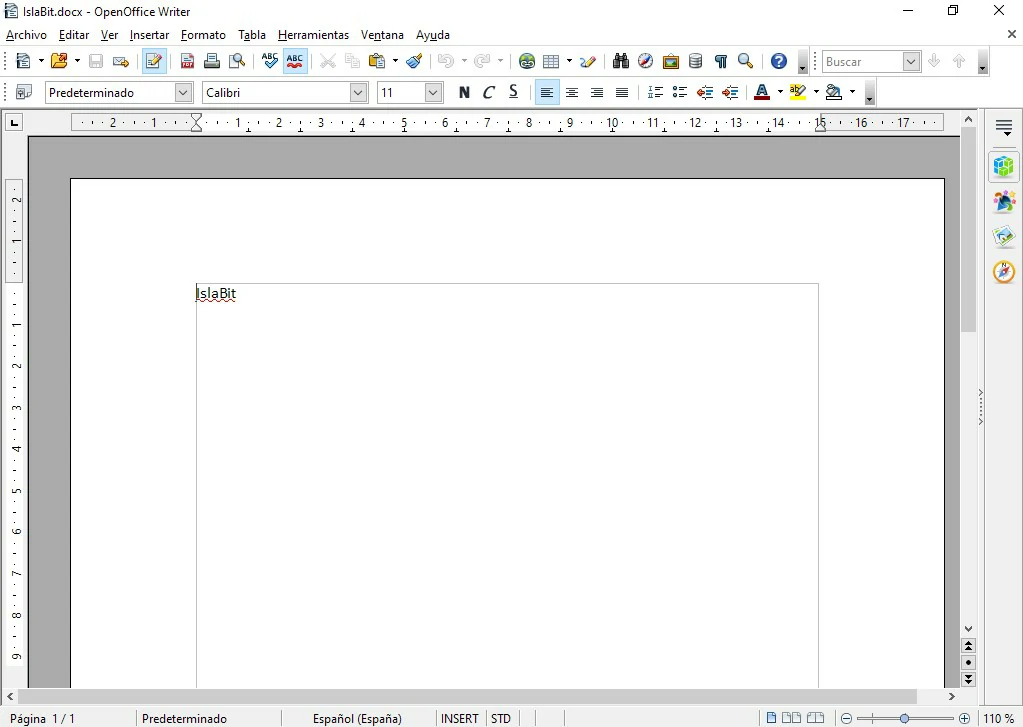Show Draw Functions pencil icon

pyautogui.click(x=588, y=61)
